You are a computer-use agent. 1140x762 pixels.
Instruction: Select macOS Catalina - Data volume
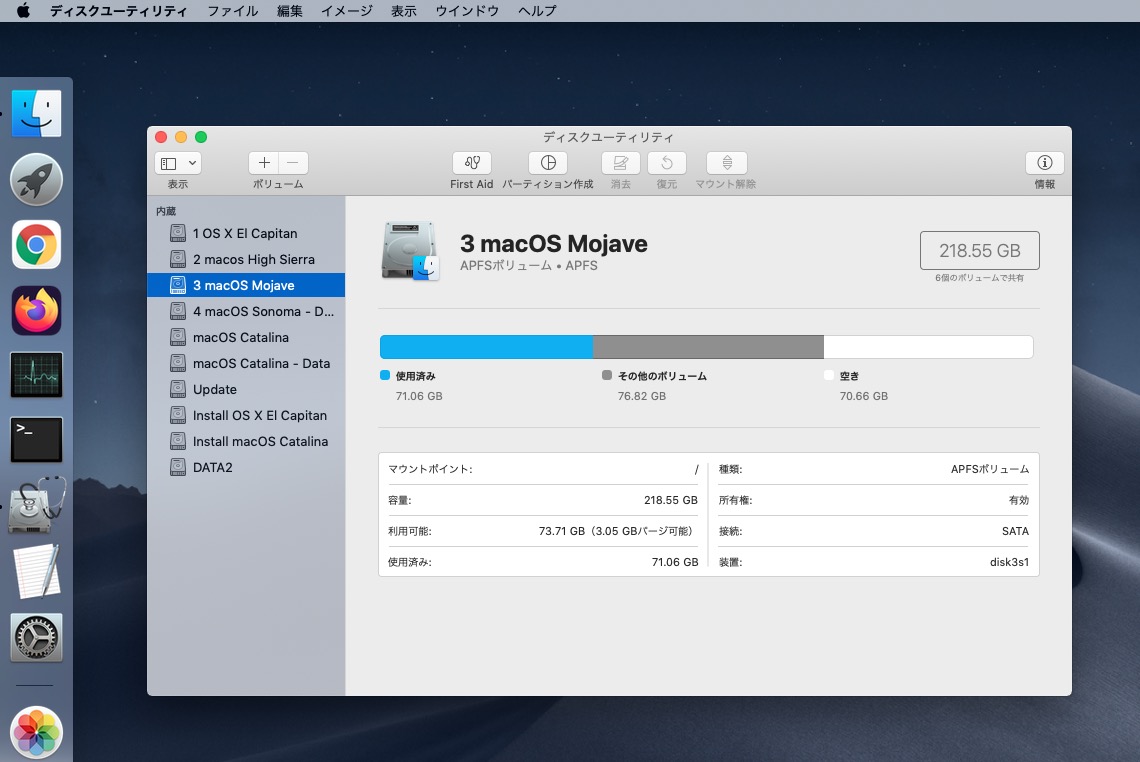pyautogui.click(x=261, y=363)
